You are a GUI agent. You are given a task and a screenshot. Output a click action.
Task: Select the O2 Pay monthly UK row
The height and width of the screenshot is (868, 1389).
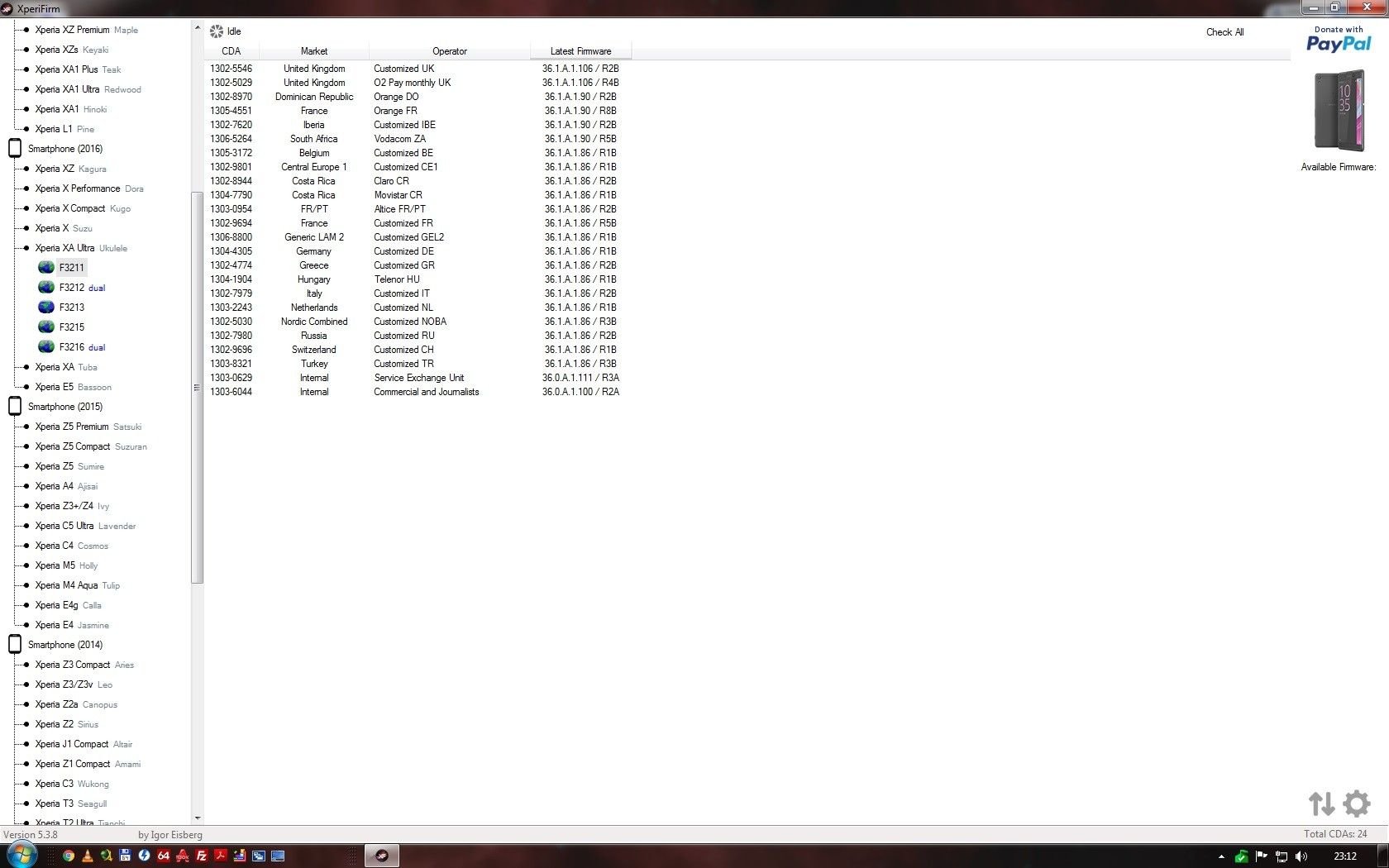[418, 83]
